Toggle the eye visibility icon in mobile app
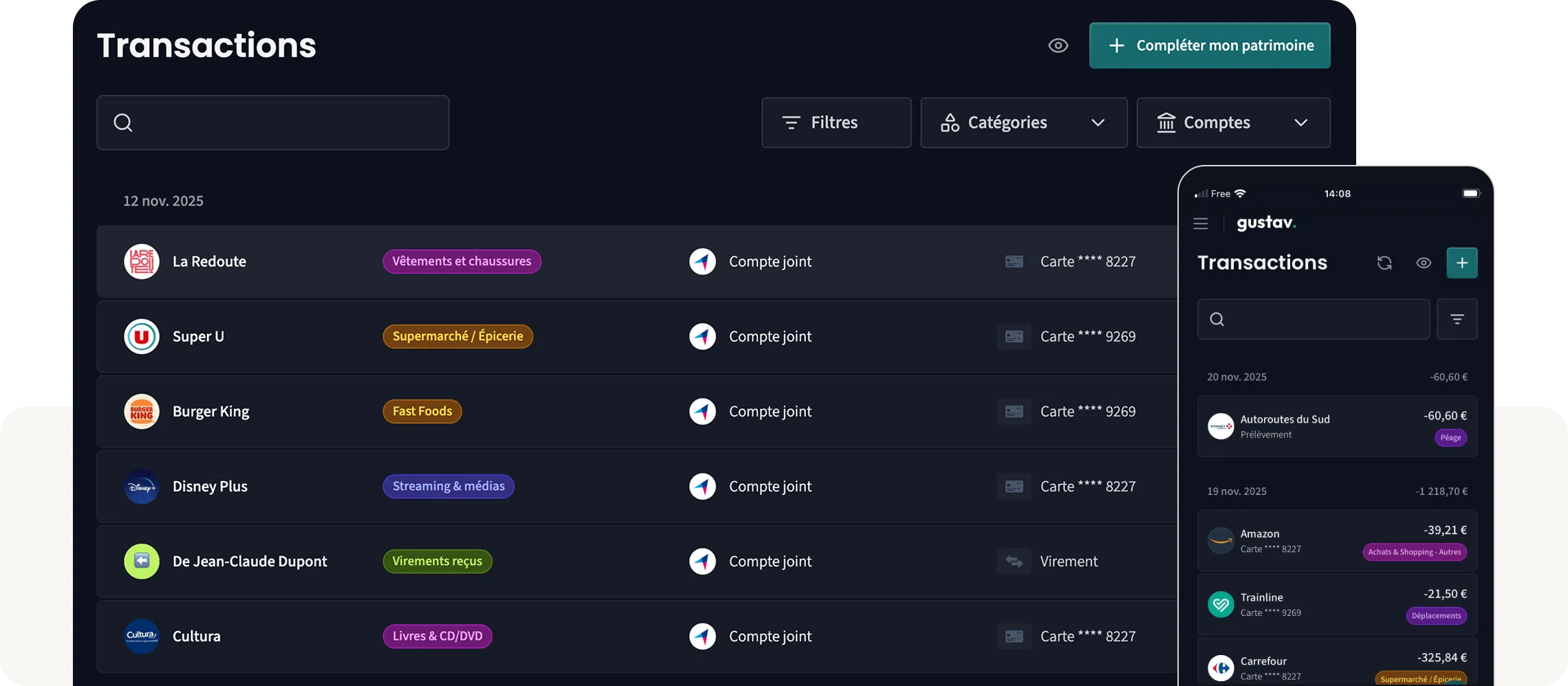 1423,263
